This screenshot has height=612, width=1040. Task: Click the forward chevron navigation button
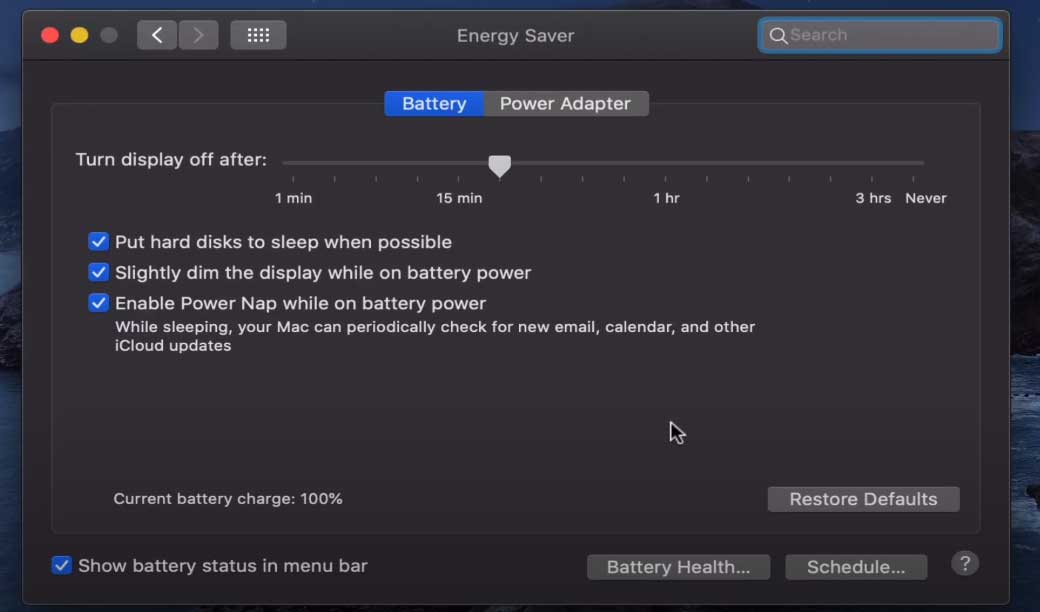(198, 35)
